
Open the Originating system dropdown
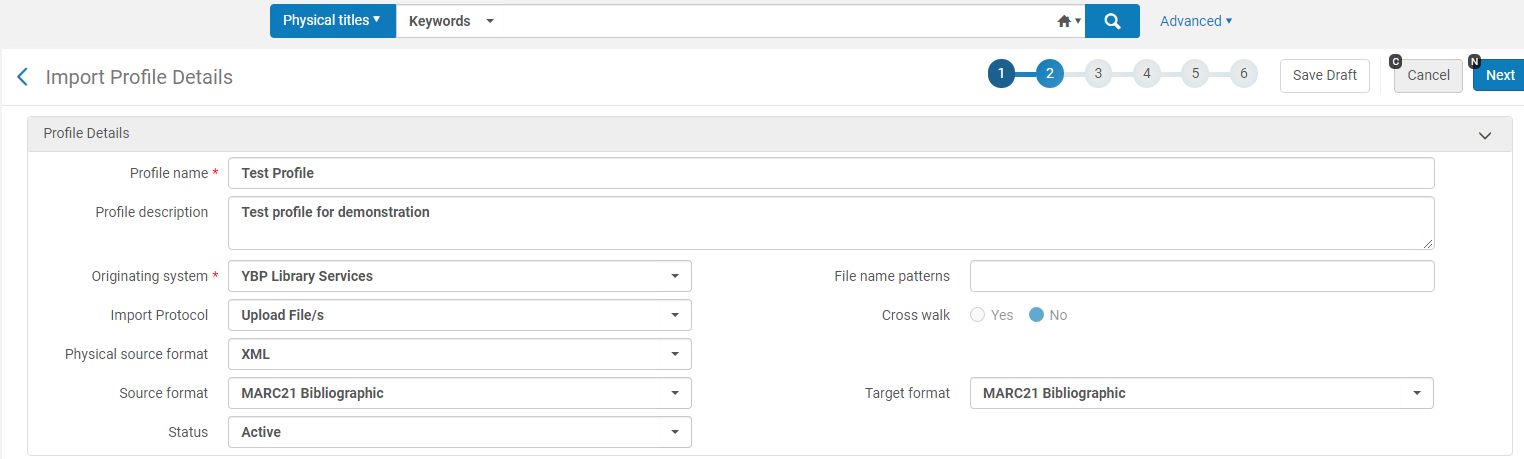460,276
